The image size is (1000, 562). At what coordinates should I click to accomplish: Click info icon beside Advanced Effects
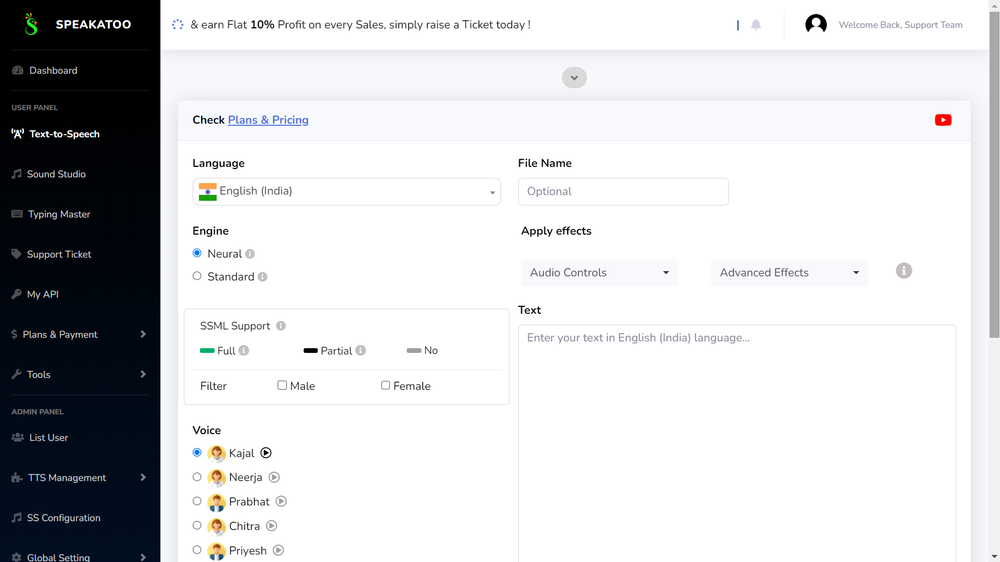pyautogui.click(x=904, y=271)
